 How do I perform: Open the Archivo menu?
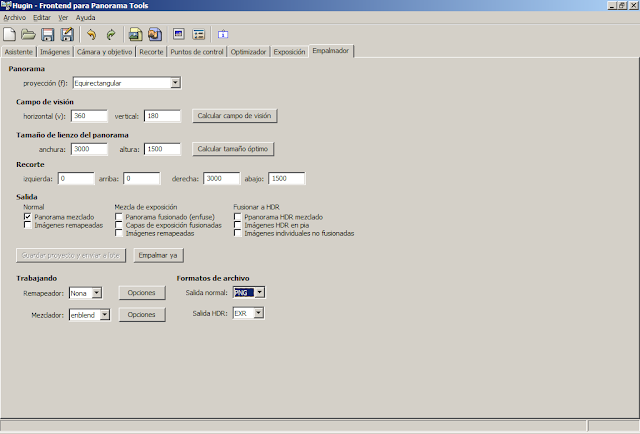[15, 18]
